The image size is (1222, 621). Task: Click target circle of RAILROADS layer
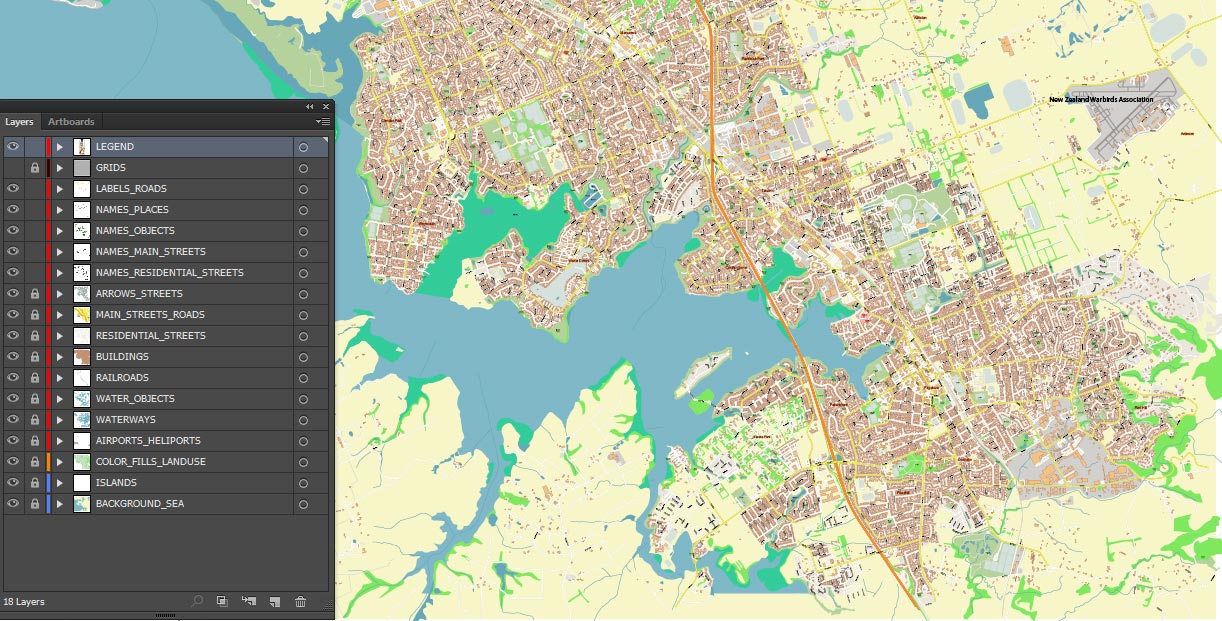tap(303, 378)
